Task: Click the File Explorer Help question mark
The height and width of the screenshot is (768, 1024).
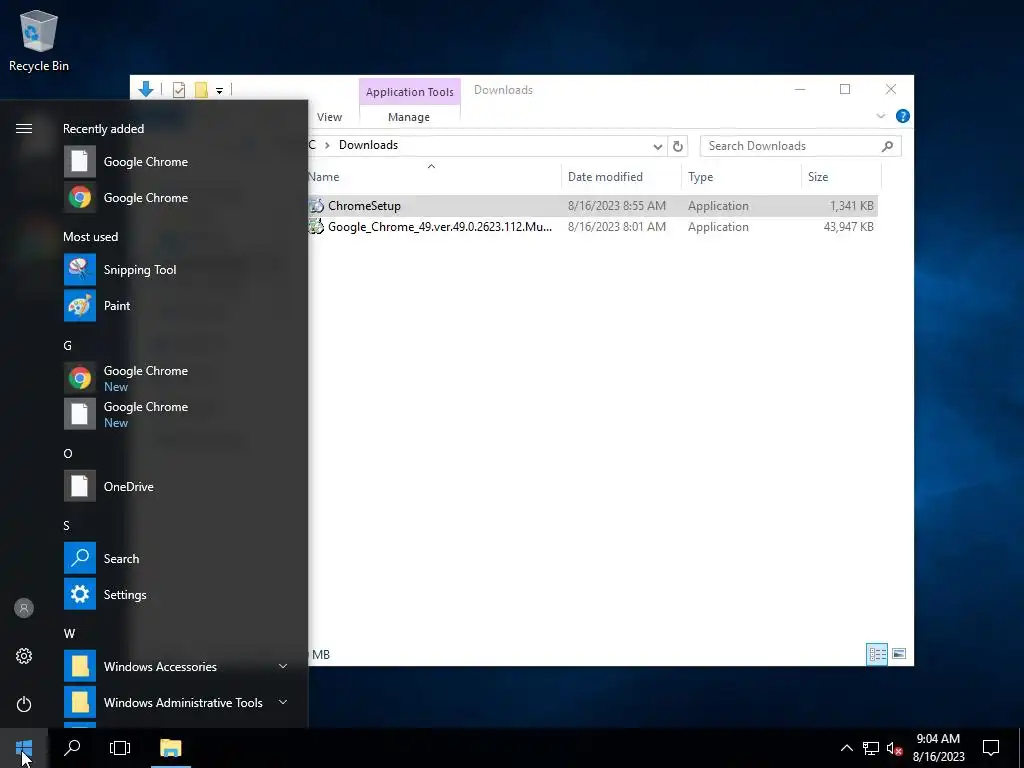Action: pyautogui.click(x=903, y=116)
